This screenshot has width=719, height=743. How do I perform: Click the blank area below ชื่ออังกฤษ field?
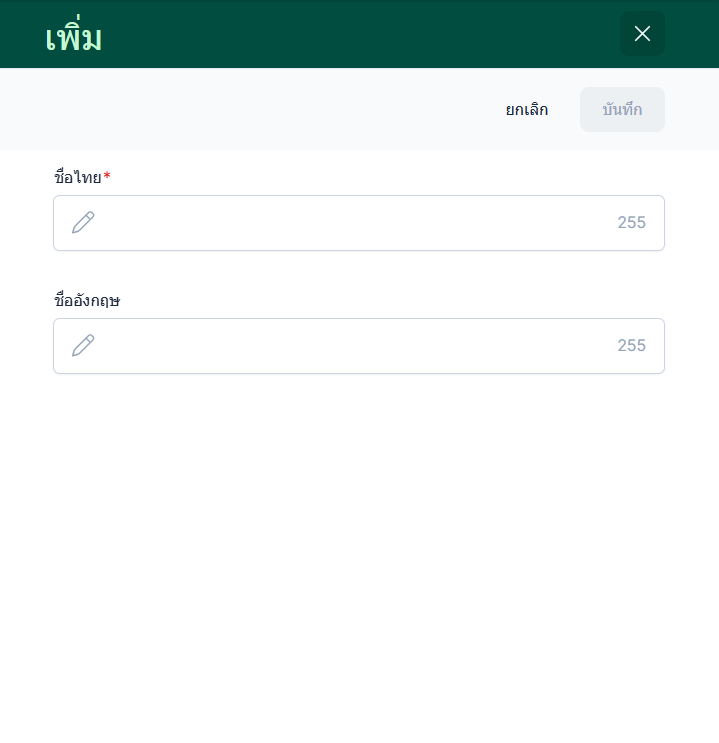[x=359, y=545]
